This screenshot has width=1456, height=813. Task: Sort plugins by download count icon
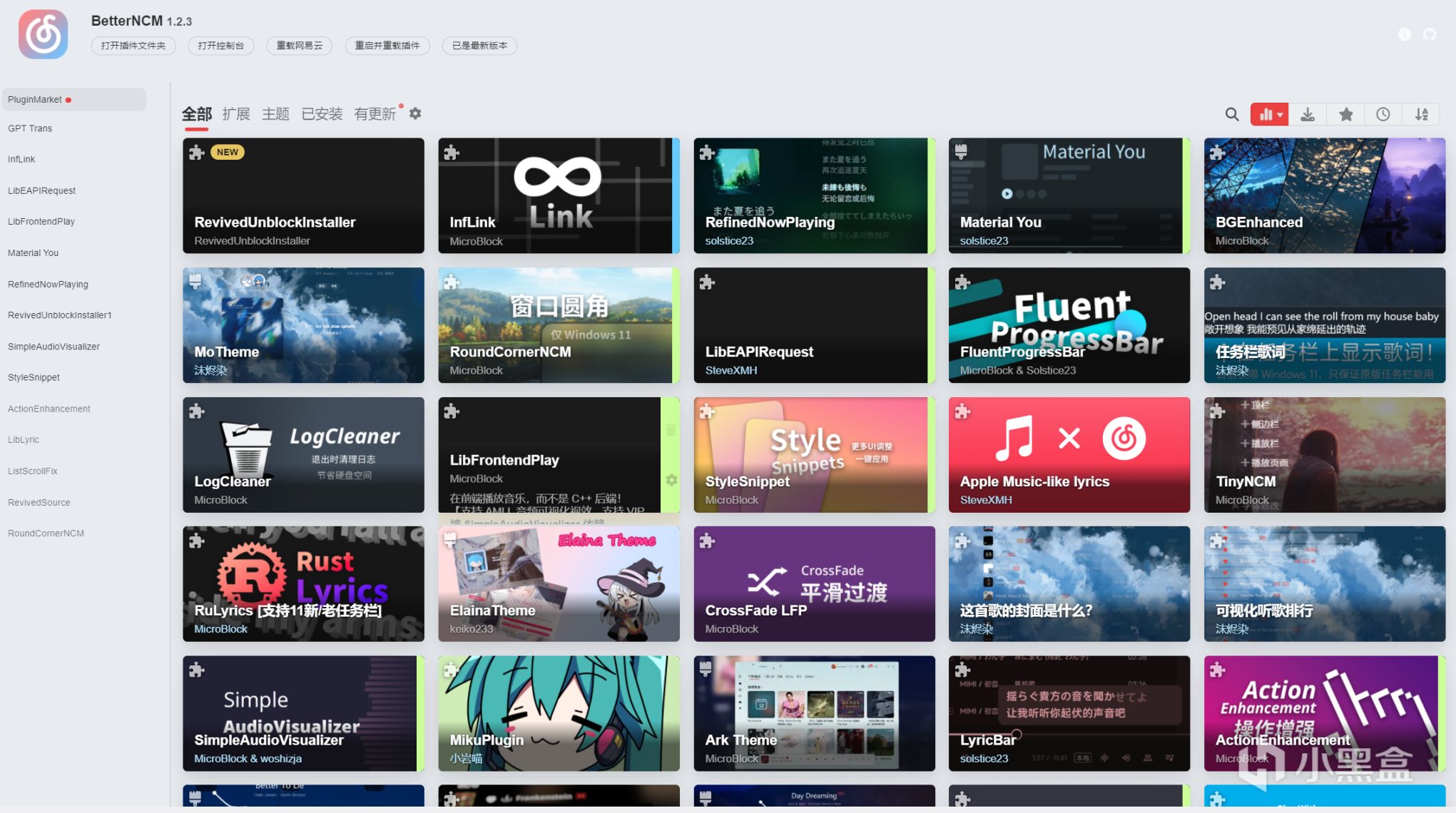[x=1308, y=114]
